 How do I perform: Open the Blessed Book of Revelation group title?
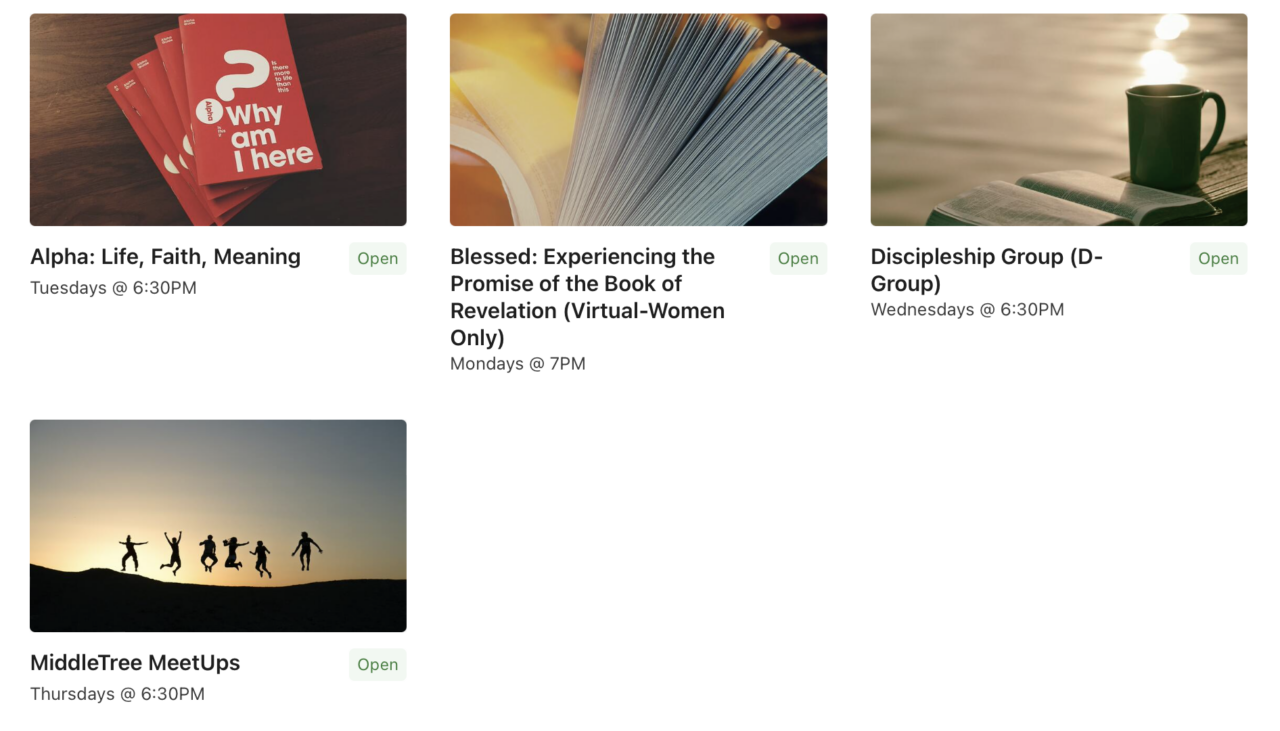tap(588, 297)
